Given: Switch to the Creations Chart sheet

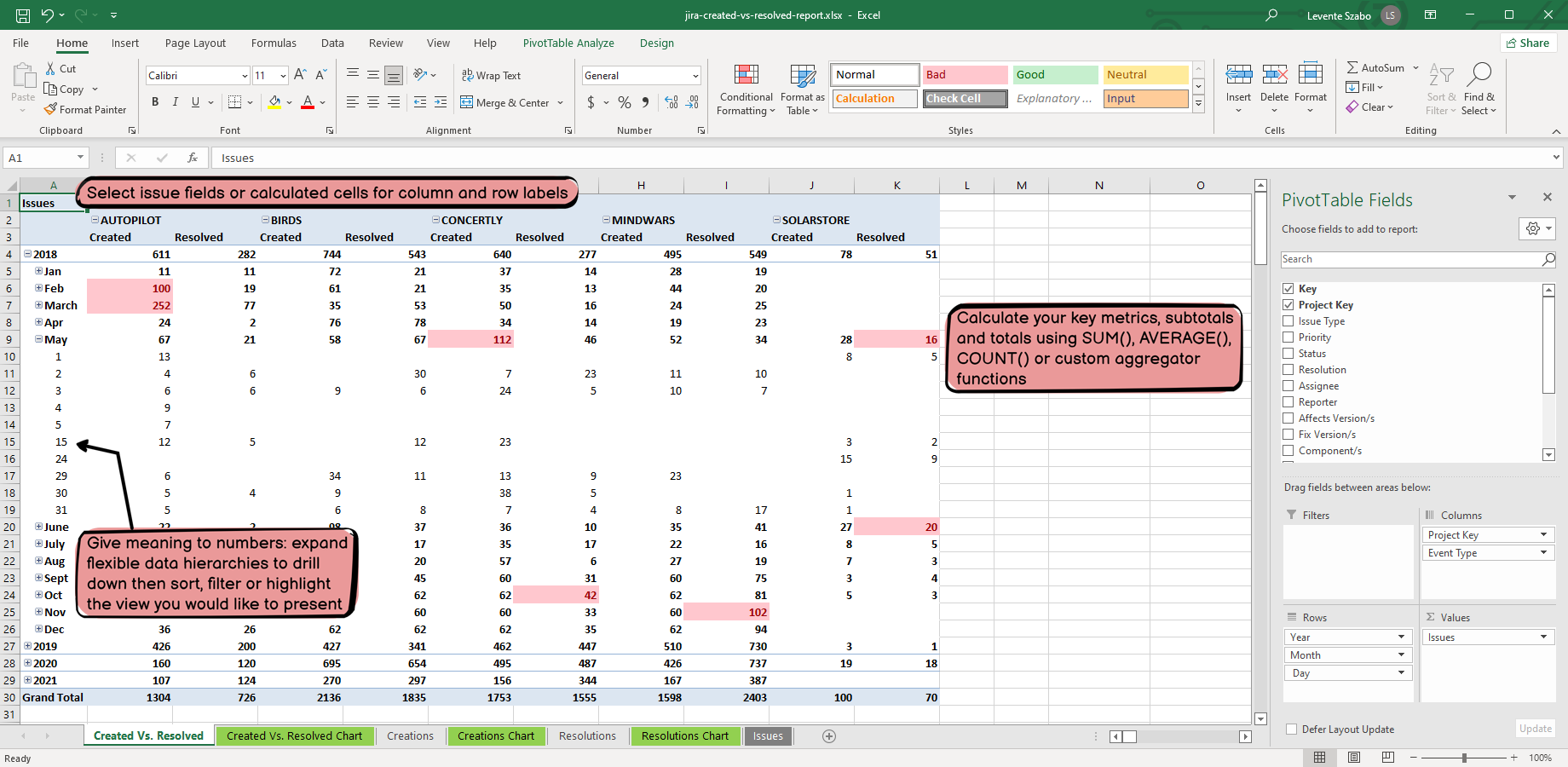Looking at the screenshot, I should coord(495,736).
